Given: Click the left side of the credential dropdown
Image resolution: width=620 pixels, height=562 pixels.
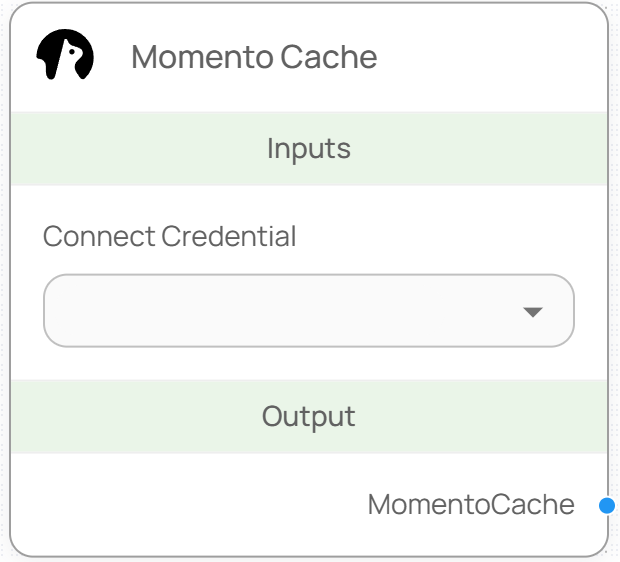Looking at the screenshot, I should tap(90, 311).
